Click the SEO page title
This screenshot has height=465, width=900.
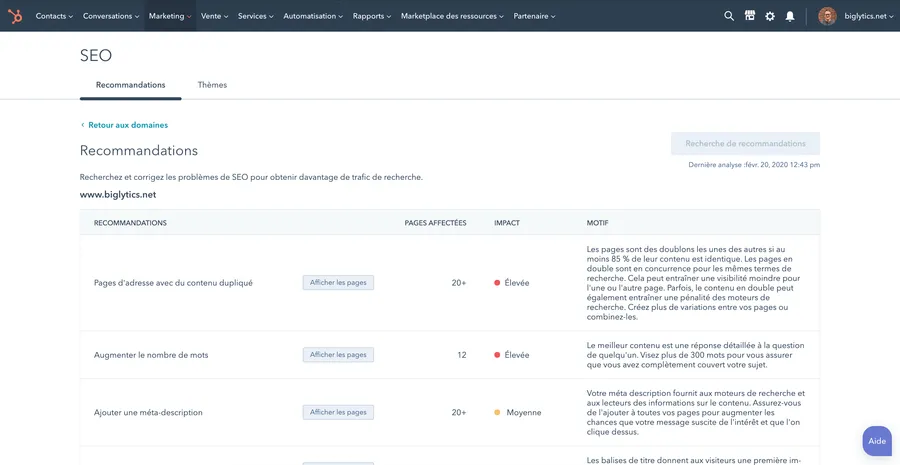(95, 55)
